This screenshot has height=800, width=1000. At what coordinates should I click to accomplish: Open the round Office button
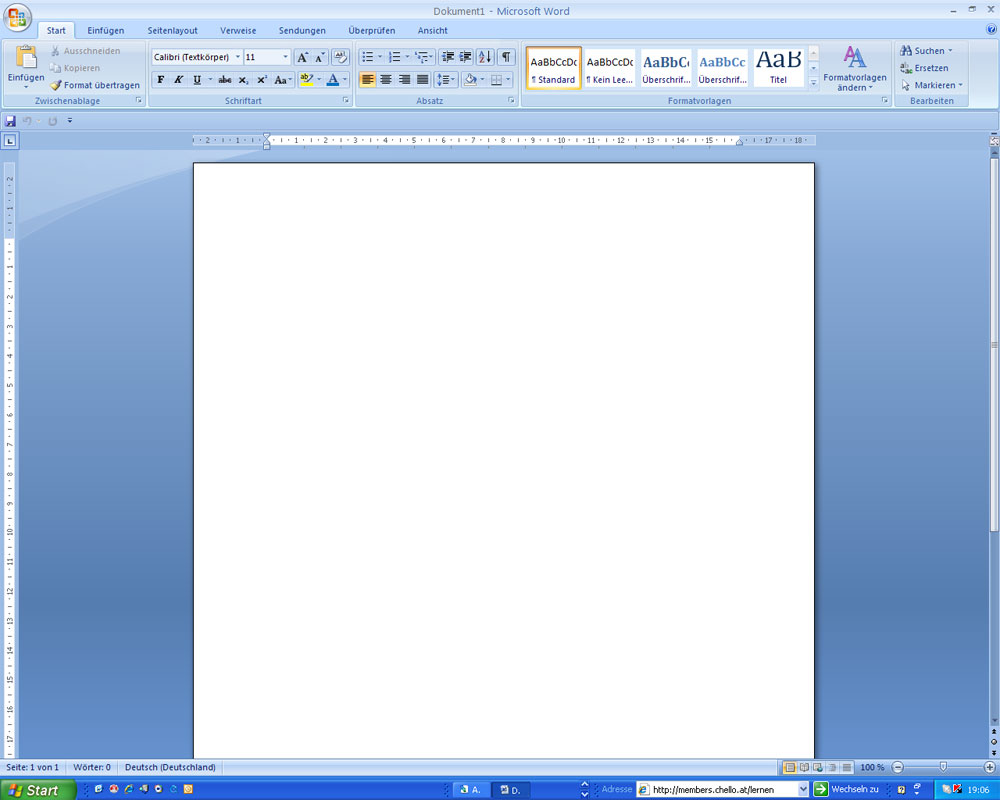click(18, 17)
